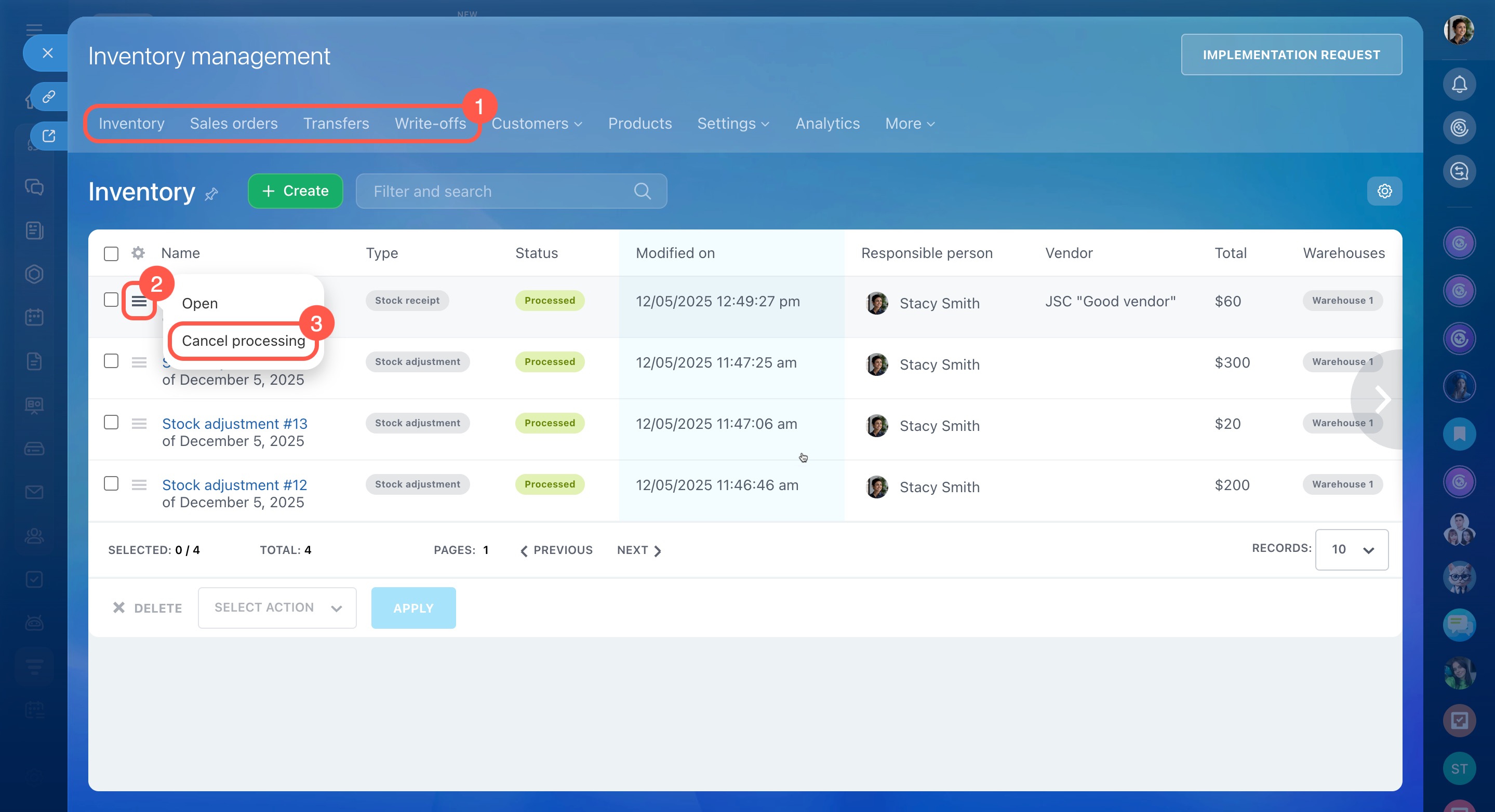Viewport: 1495px width, 812px height.
Task: Open the Records per page dropdown
Action: 1351,549
